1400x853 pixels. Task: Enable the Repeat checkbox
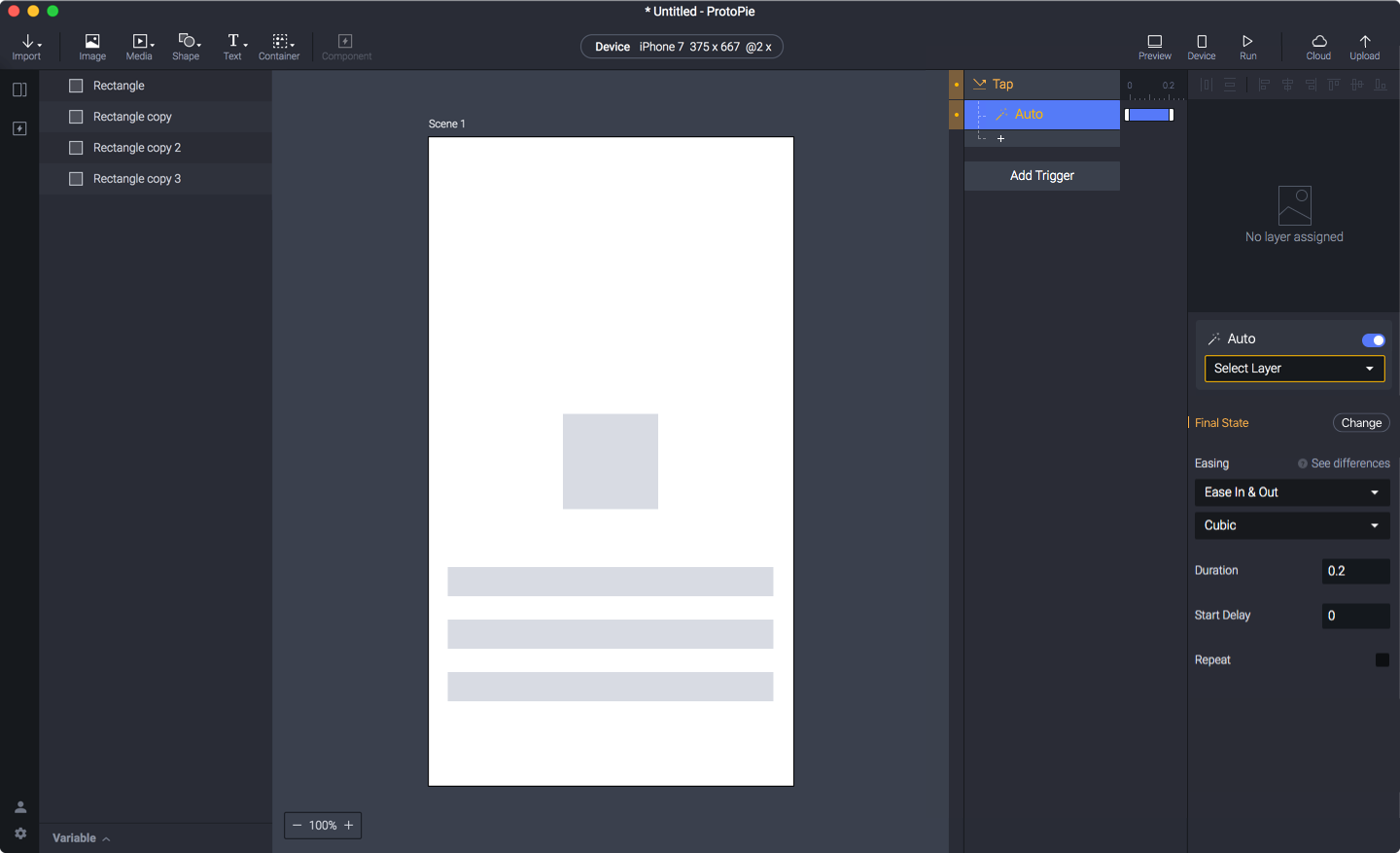(x=1382, y=660)
